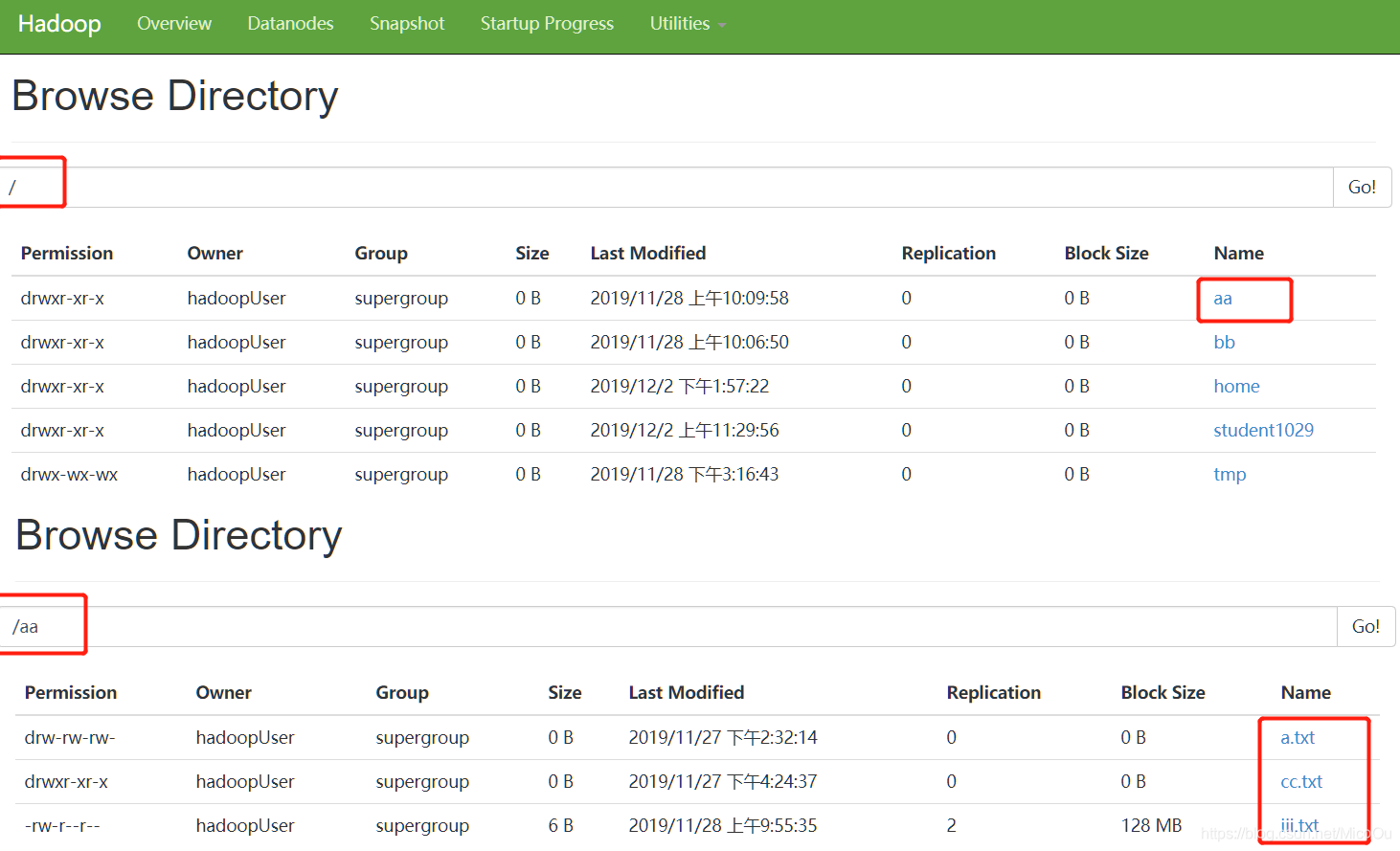Select the Permission header in the /aa table

pos(71,693)
